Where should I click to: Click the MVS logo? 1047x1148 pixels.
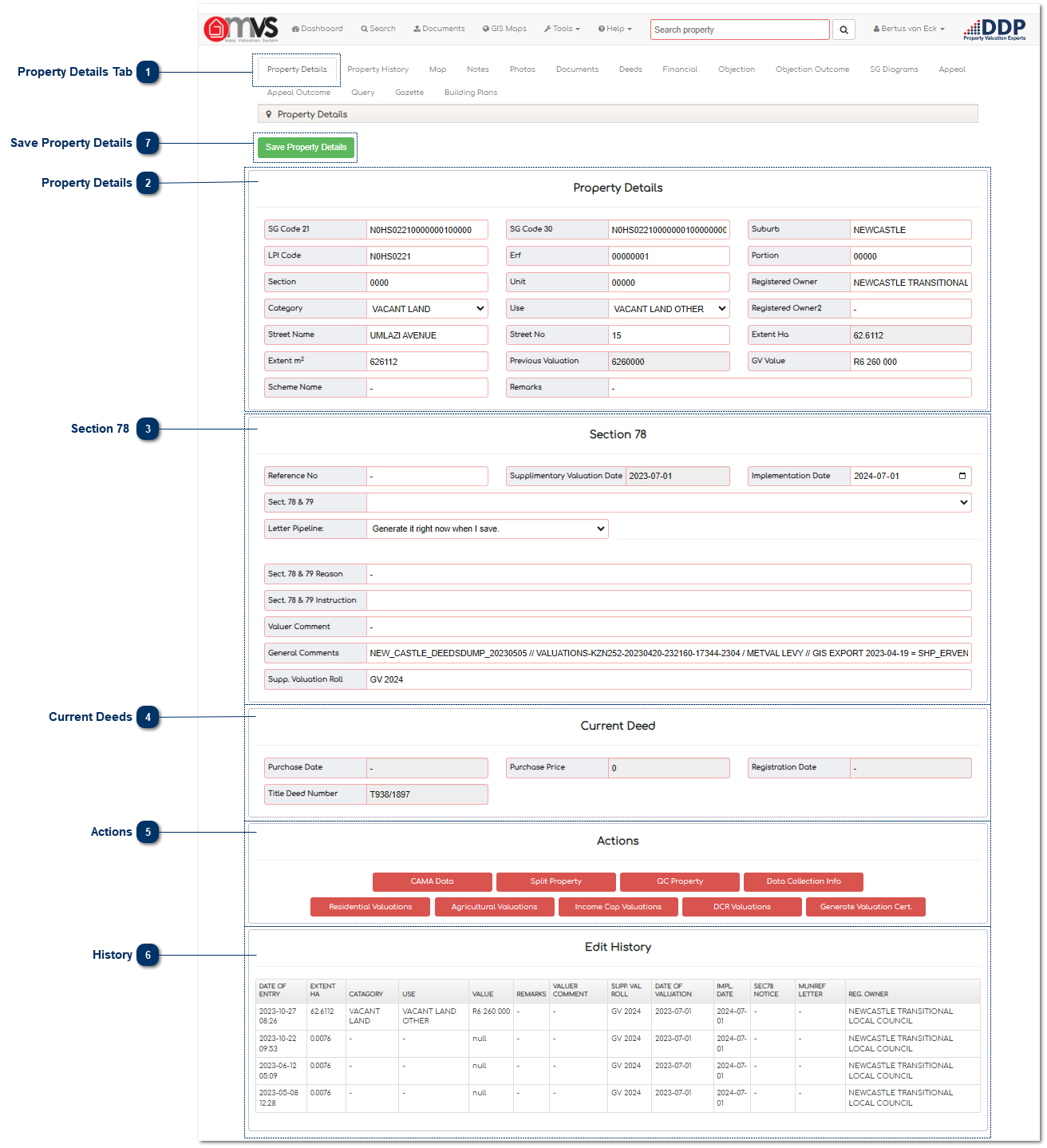pos(241,29)
